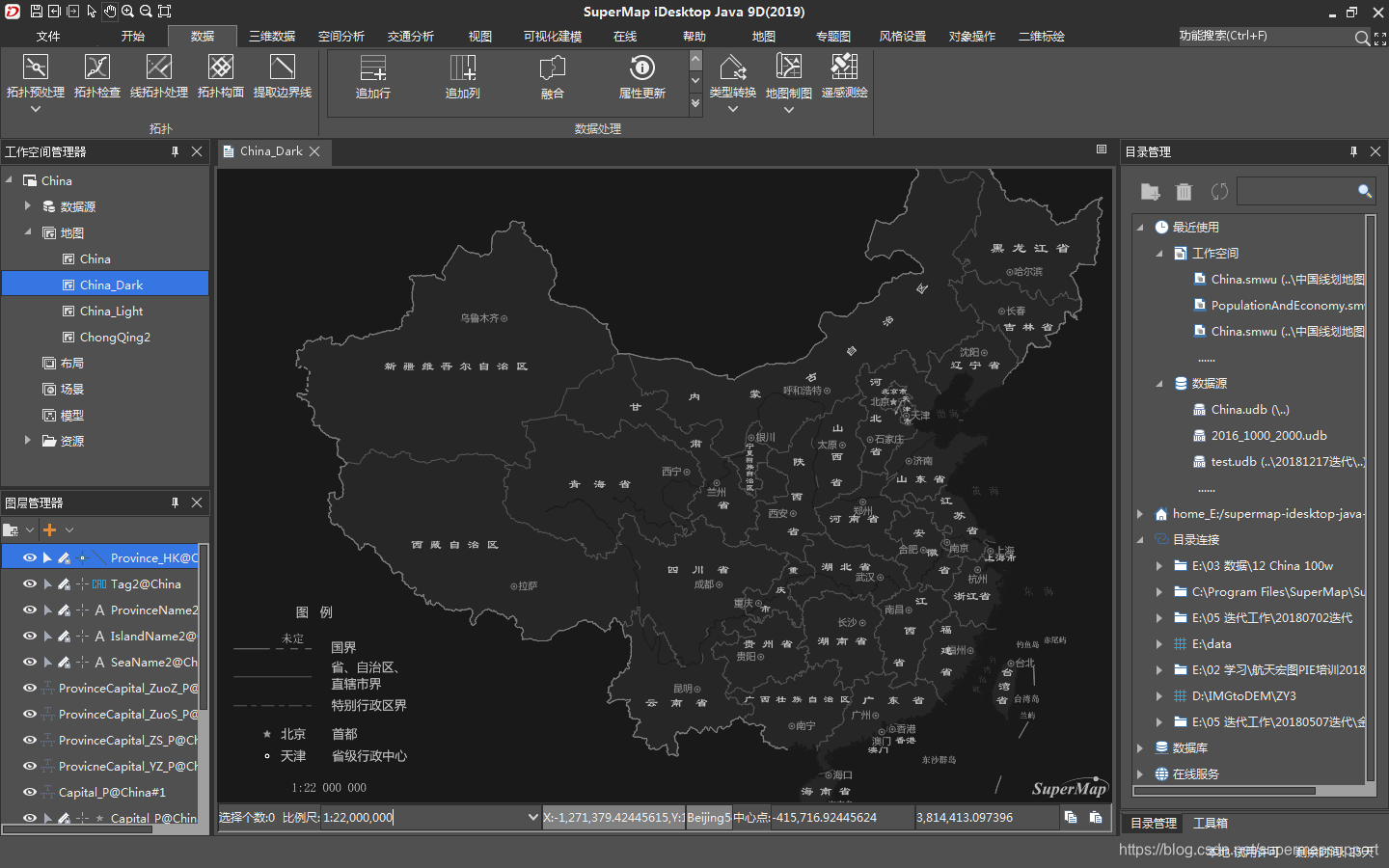Toggle visibility of Province_HK layer
The height and width of the screenshot is (868, 1389).
pyautogui.click(x=30, y=557)
